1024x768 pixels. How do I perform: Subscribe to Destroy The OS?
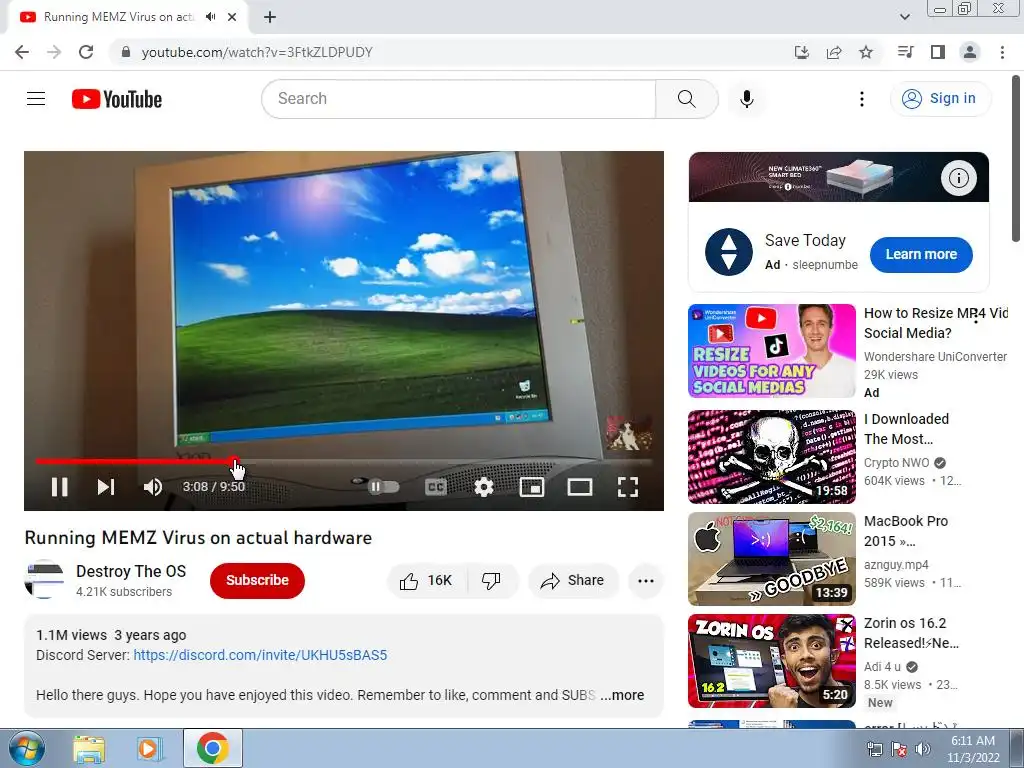[257, 580]
